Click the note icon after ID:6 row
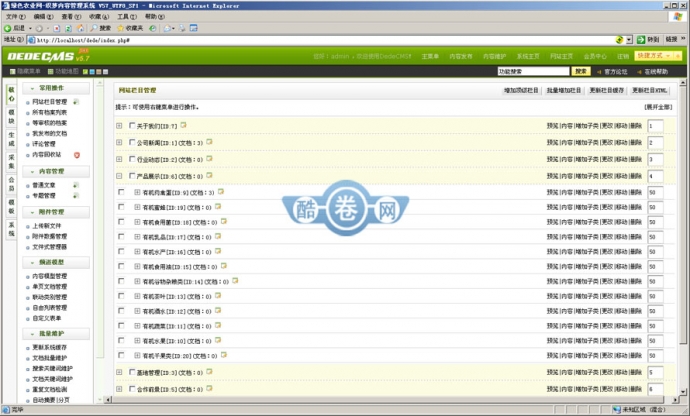Viewport: 690px width, 416px height. pyautogui.click(x=209, y=175)
